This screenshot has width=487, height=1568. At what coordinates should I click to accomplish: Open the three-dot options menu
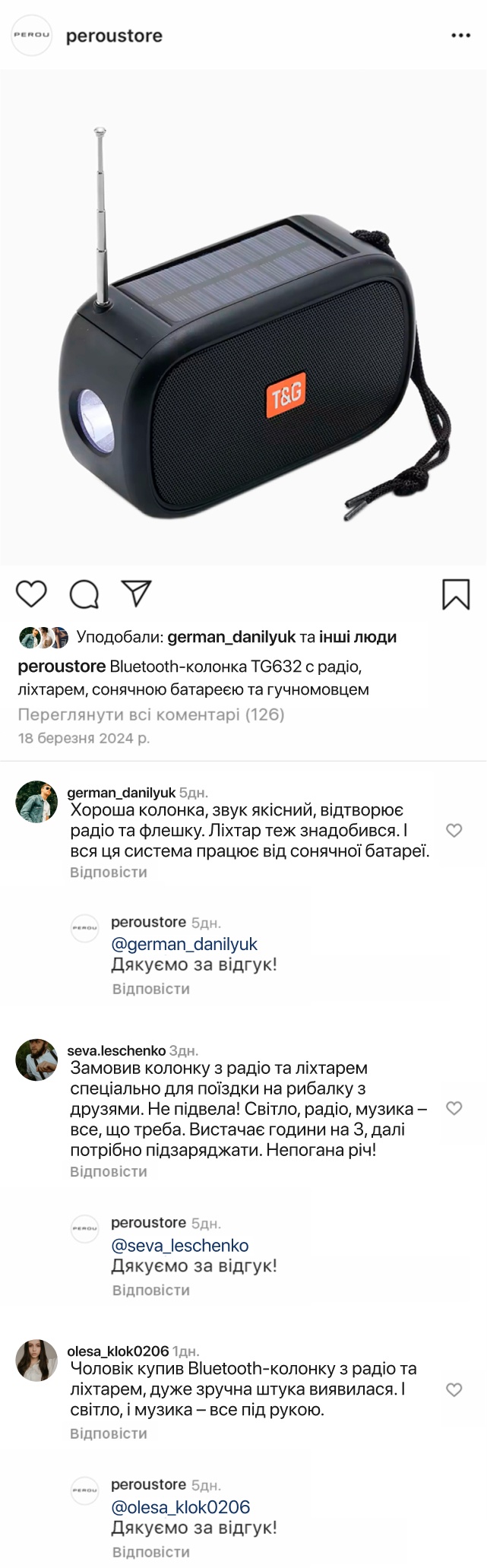[460, 36]
